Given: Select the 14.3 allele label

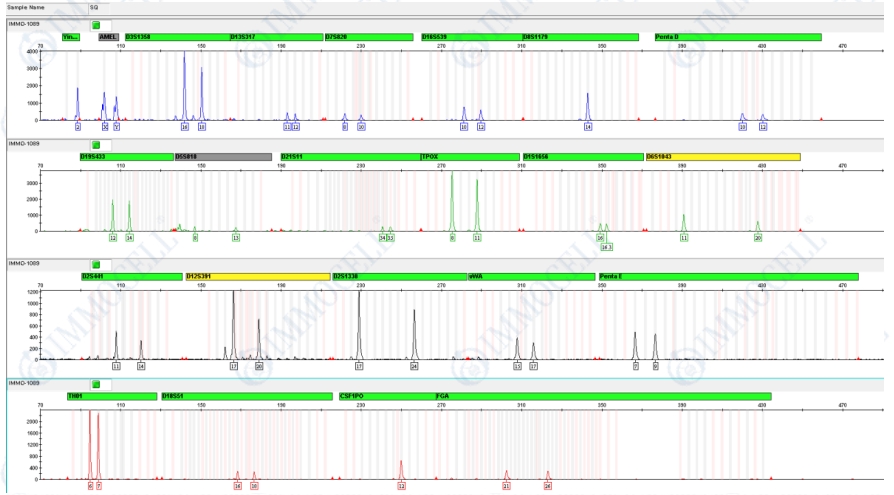Looking at the screenshot, I should (606, 246).
